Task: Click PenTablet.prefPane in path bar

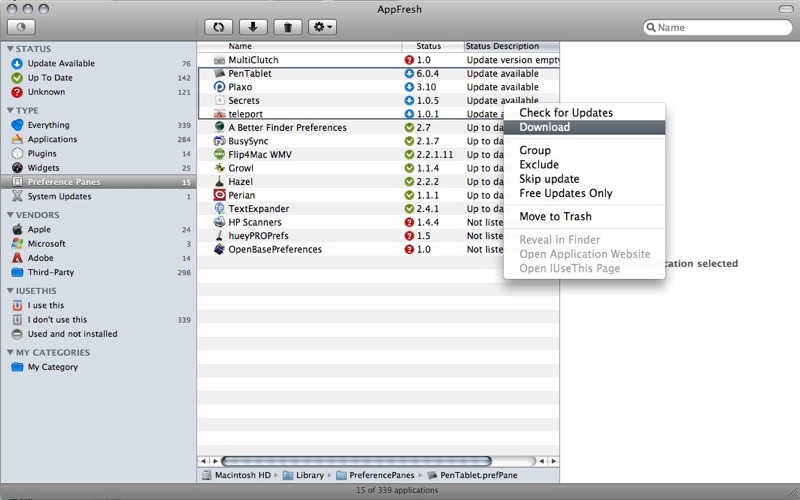Action: (x=472, y=475)
